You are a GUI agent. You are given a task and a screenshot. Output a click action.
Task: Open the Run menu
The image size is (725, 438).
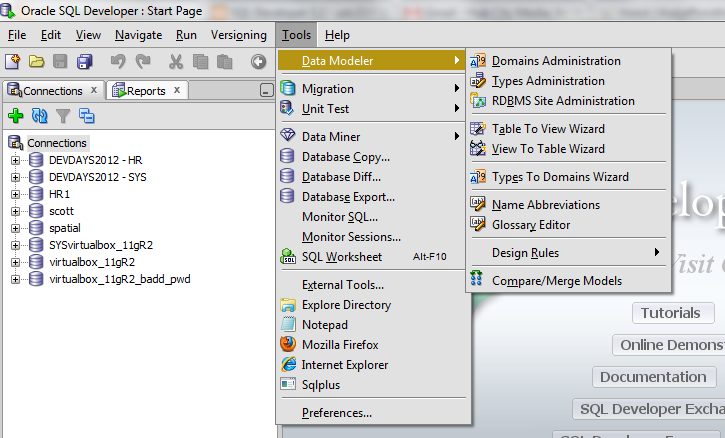tap(186, 35)
